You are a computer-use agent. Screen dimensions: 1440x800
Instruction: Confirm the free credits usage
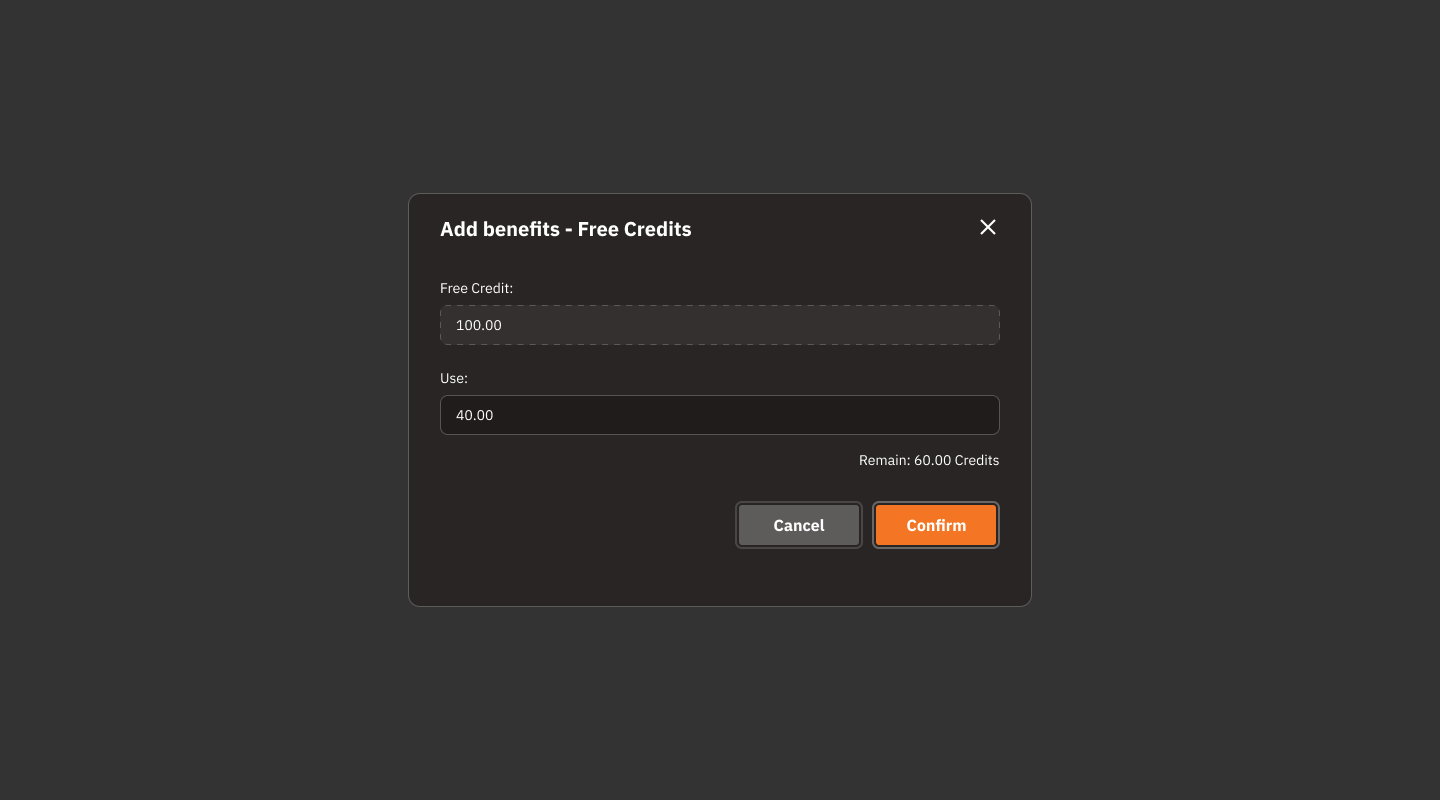pos(936,525)
